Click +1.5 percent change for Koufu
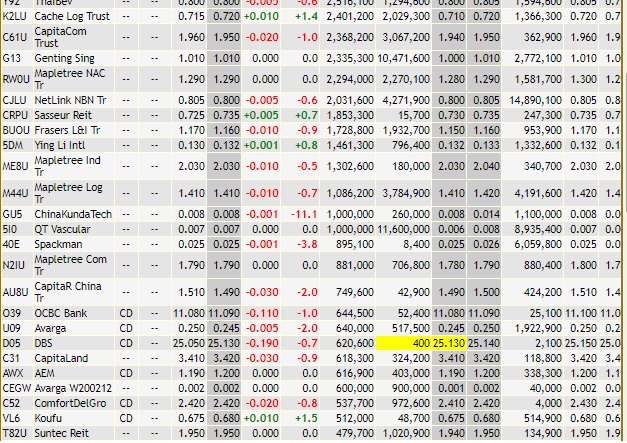 pyautogui.click(x=306, y=418)
